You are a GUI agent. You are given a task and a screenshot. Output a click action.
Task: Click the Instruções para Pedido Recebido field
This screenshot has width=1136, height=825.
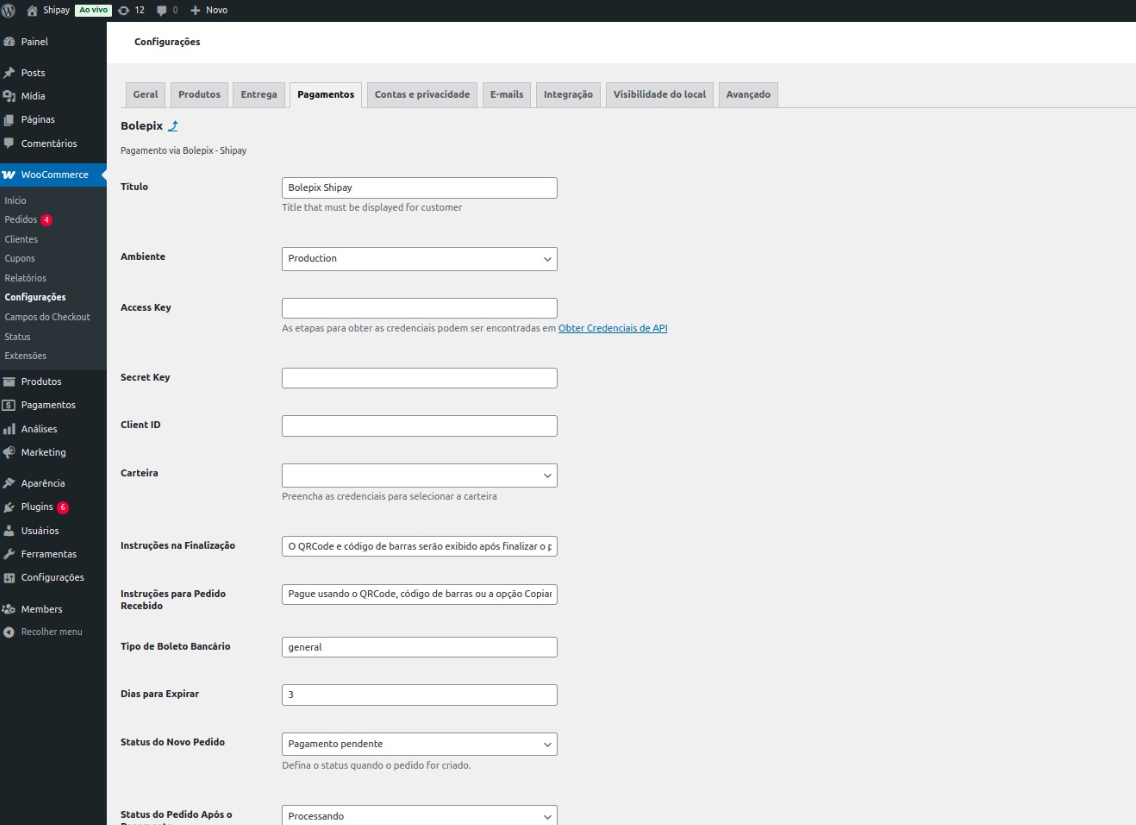coord(419,594)
